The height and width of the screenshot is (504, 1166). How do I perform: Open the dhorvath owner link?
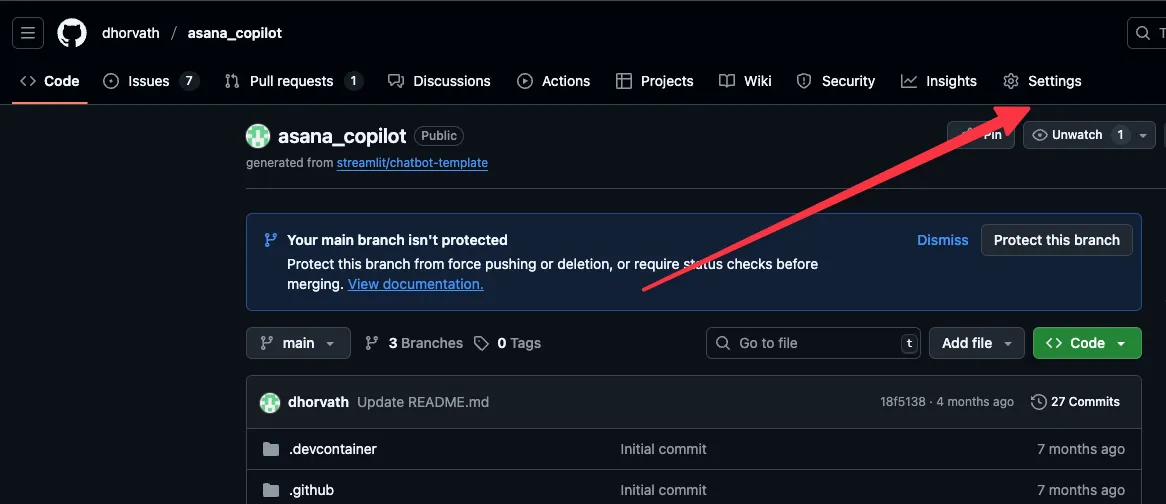(131, 33)
